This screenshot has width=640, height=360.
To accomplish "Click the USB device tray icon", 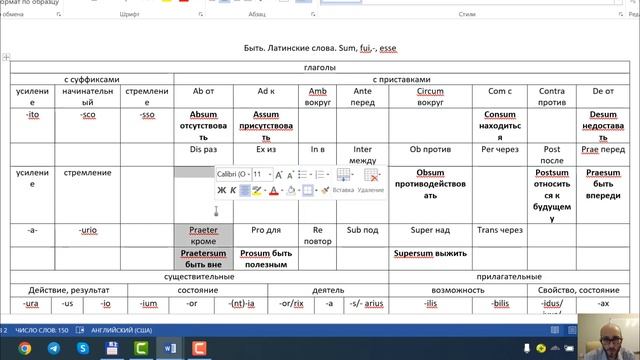I will (527, 348).
